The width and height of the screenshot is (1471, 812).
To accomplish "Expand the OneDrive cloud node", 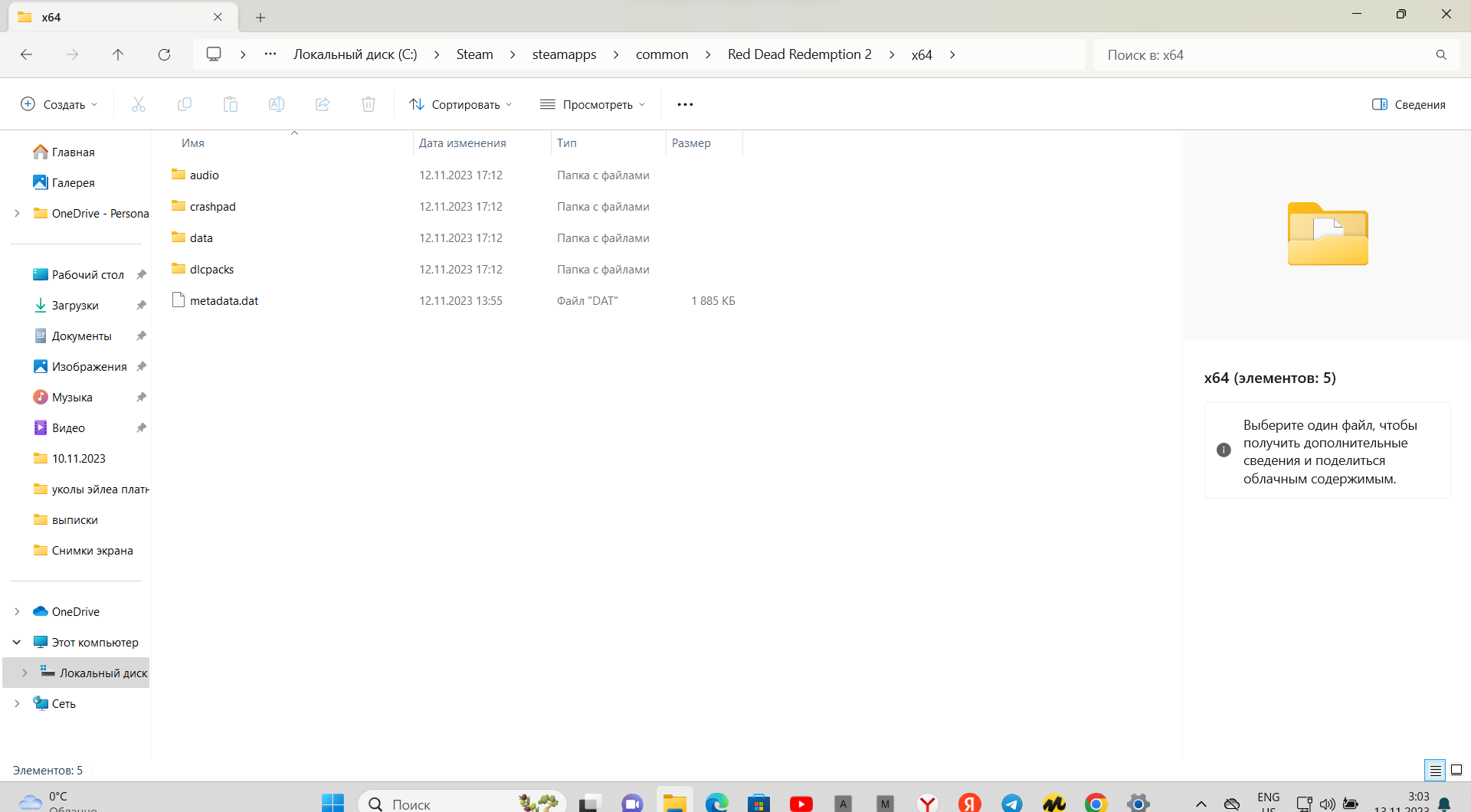I will click(17, 612).
